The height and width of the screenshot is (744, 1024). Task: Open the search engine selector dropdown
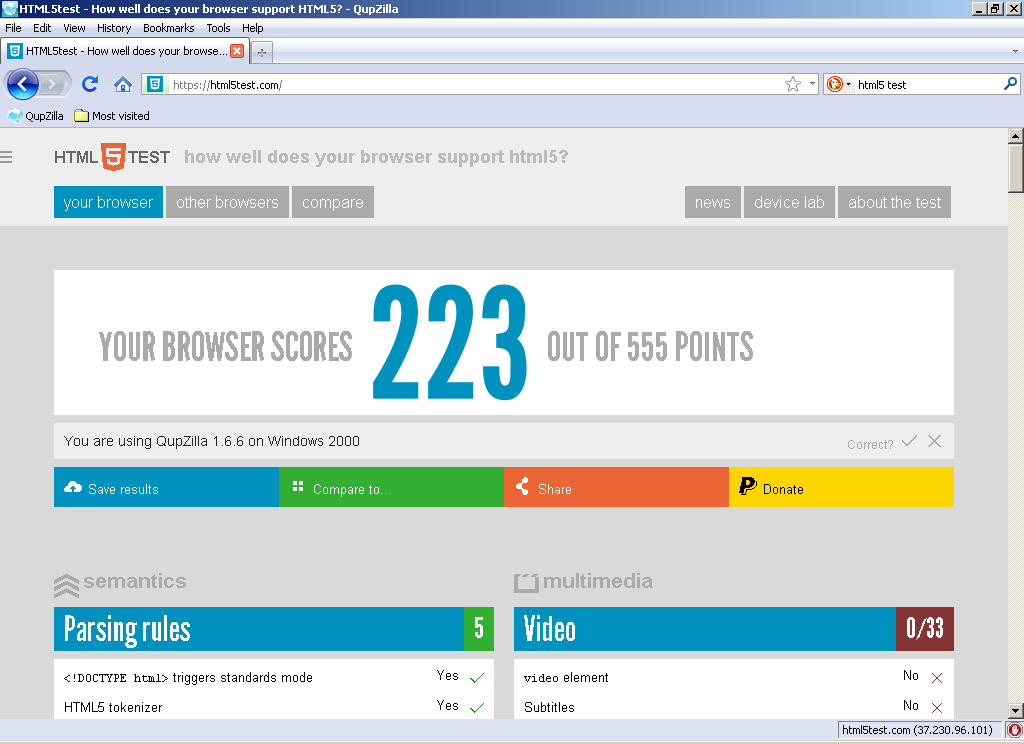(x=839, y=84)
